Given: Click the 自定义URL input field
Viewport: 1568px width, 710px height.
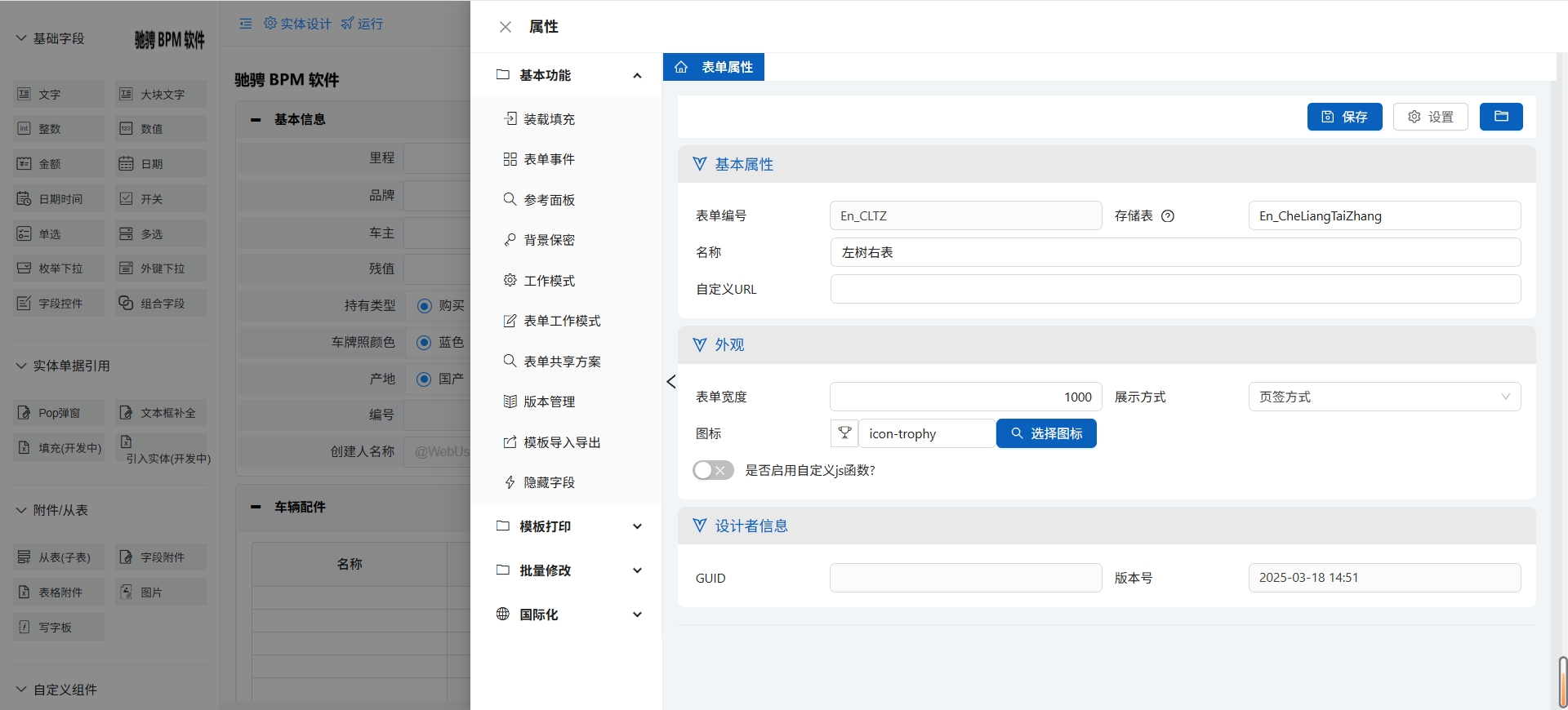Looking at the screenshot, I should tap(1174, 289).
